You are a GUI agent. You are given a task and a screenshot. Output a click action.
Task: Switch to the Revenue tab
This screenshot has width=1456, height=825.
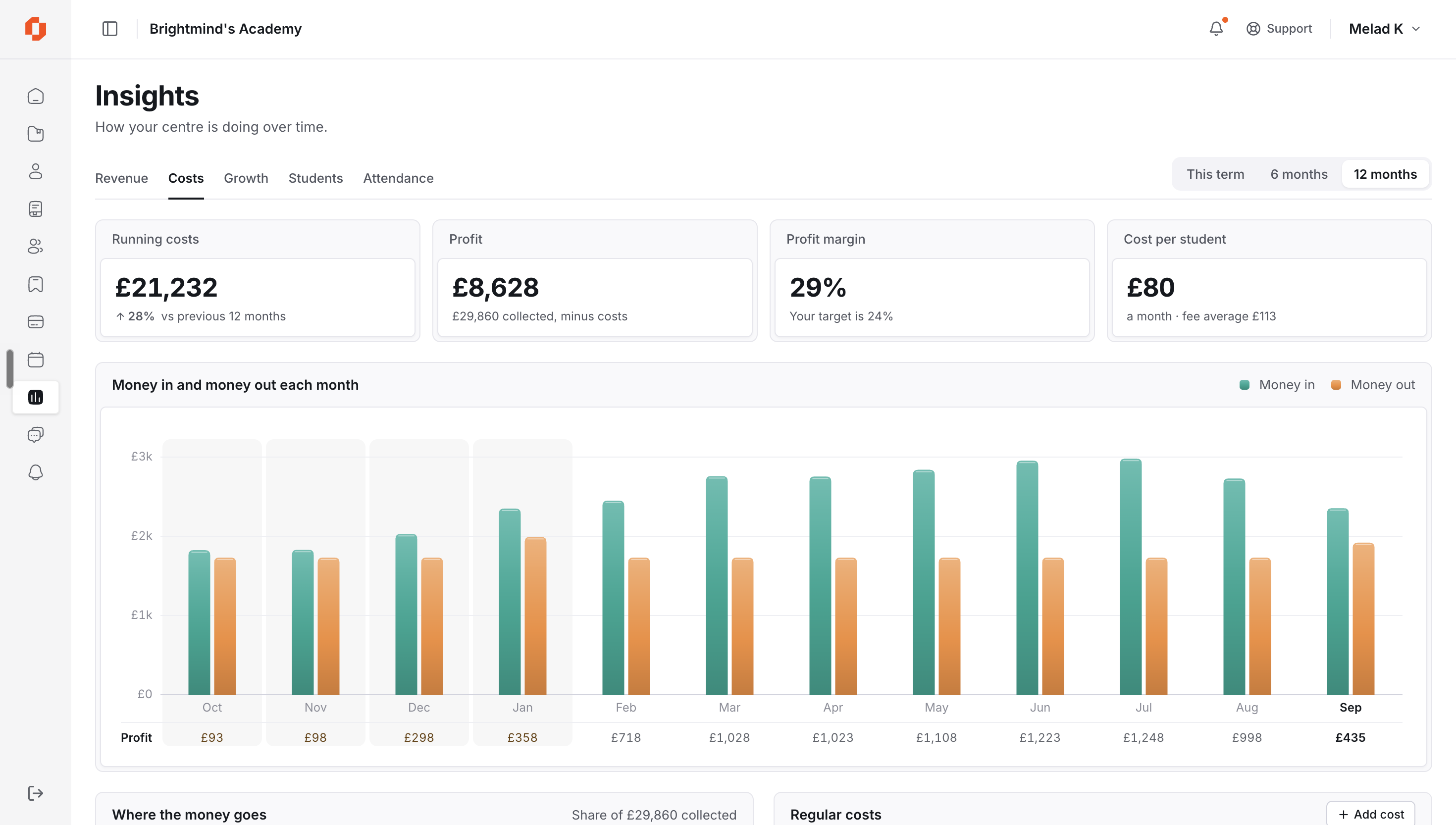121,178
